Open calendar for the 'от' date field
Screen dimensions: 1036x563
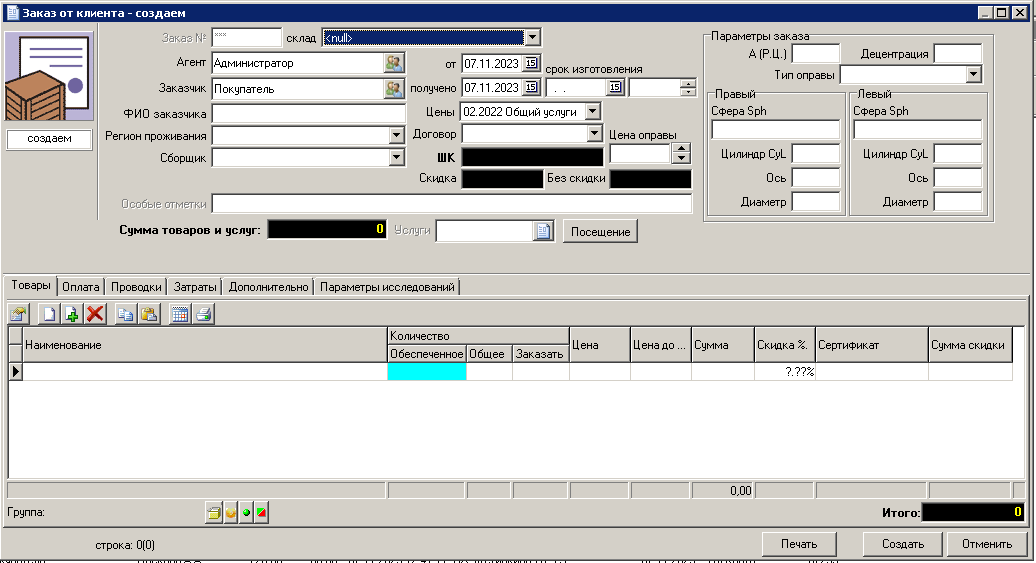(x=531, y=63)
